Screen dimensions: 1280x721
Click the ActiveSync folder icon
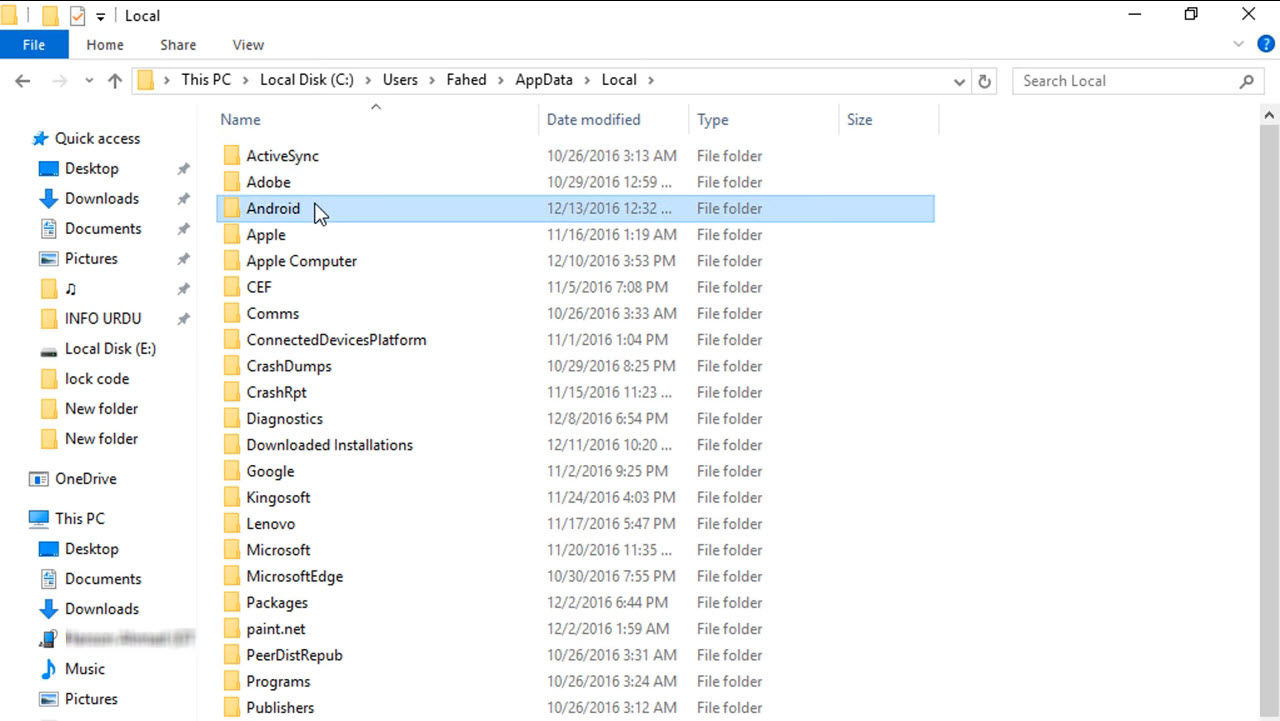coord(232,156)
